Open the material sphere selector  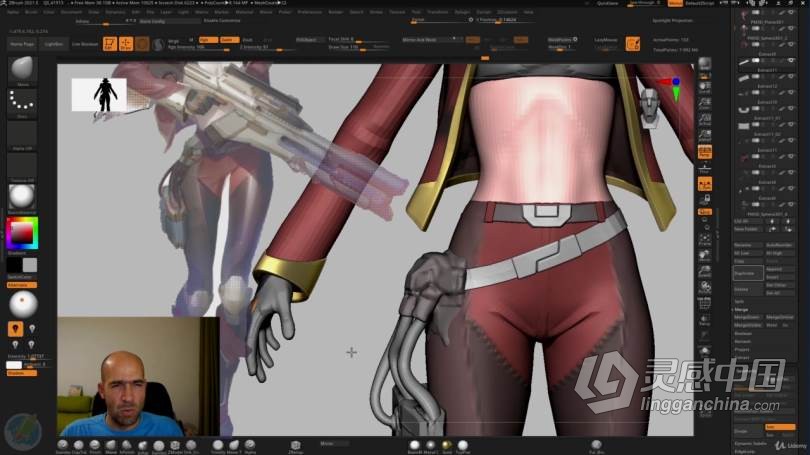(x=22, y=197)
